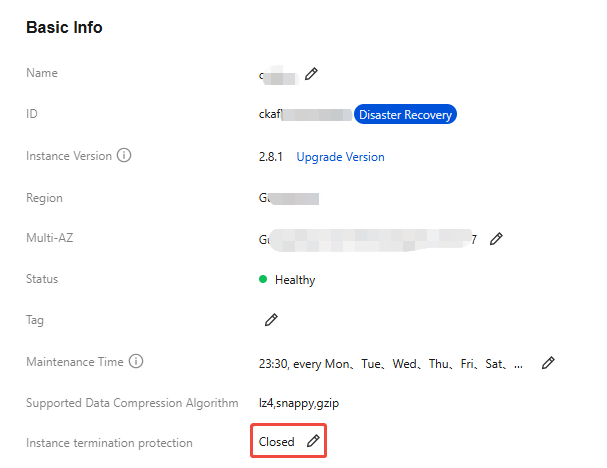
Task: Show info tooltip for Instance Version
Action: tap(124, 156)
